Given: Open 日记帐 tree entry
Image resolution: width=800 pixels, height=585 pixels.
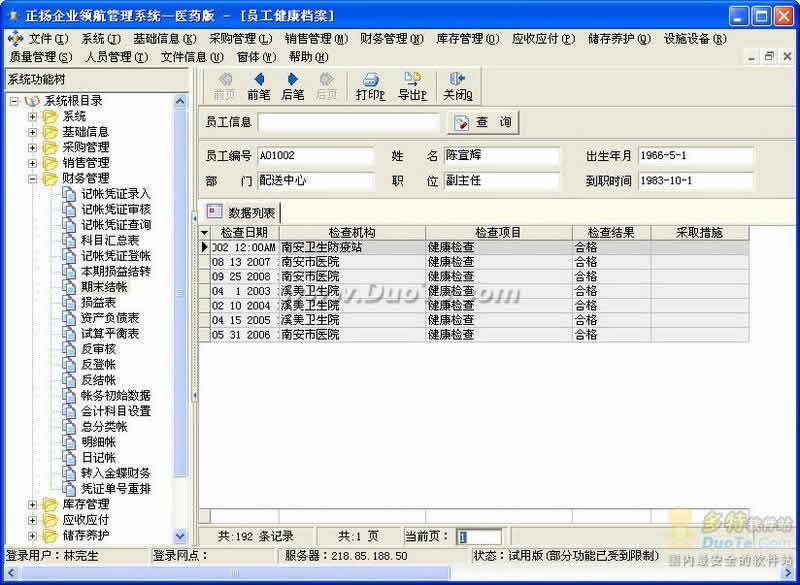Looking at the screenshot, I should pyautogui.click(x=98, y=458).
